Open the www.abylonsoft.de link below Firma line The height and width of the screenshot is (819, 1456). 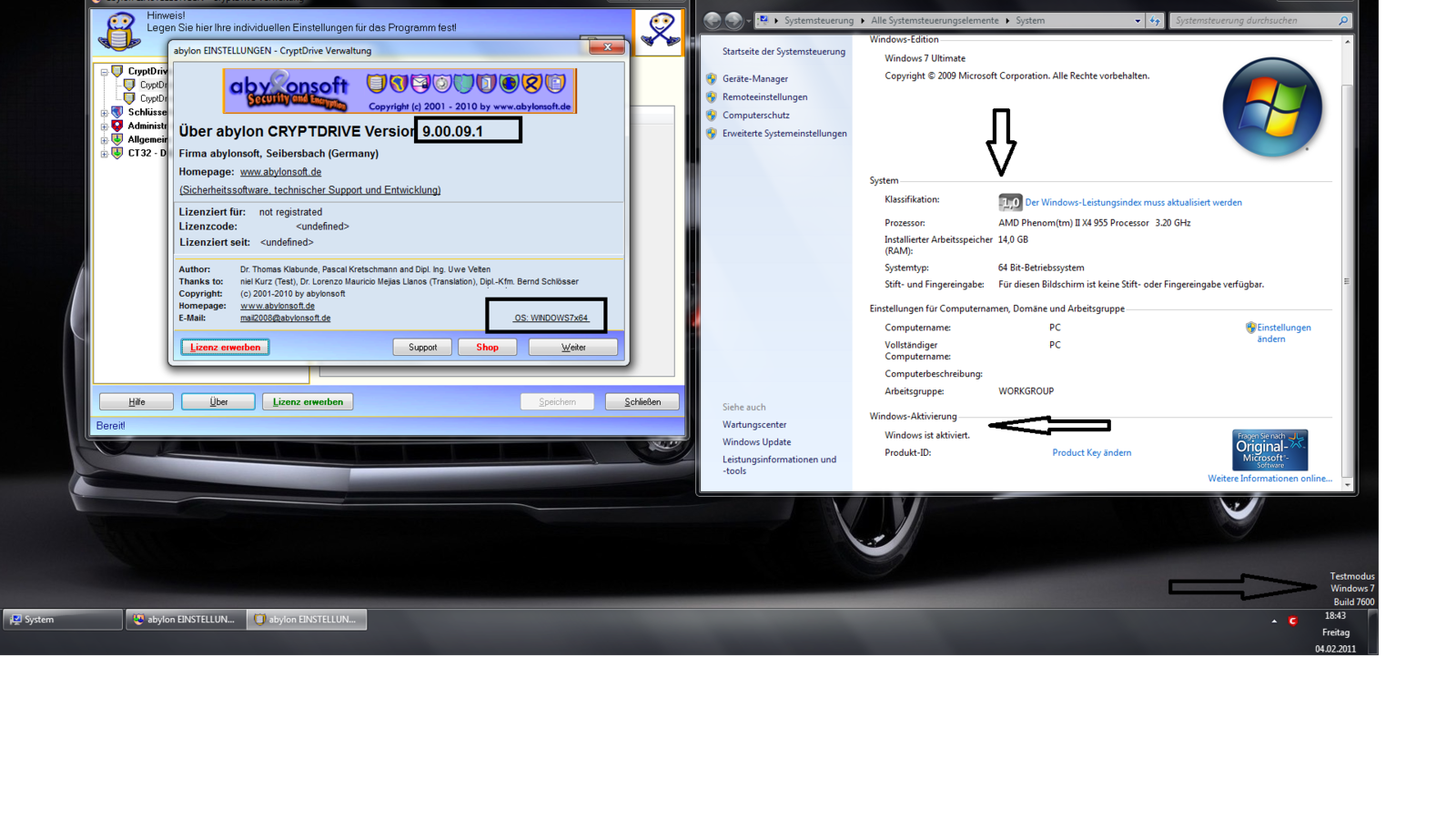click(280, 172)
